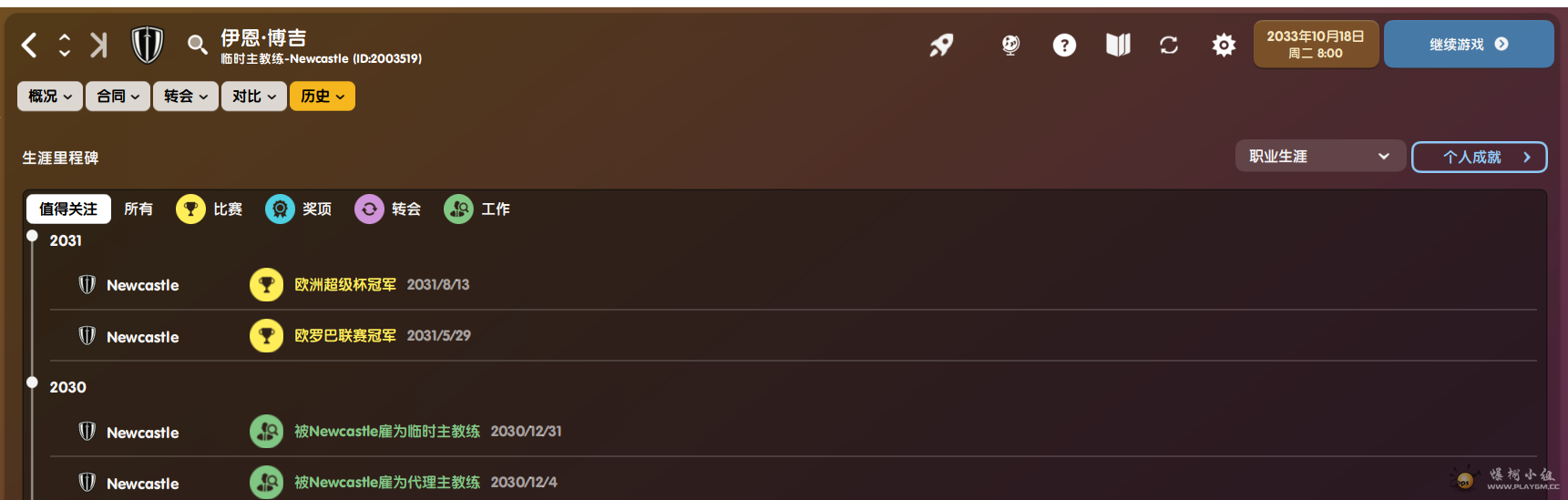1568x500 pixels.
Task: Open the Newcastle club shield icon in the header
Action: (x=147, y=45)
